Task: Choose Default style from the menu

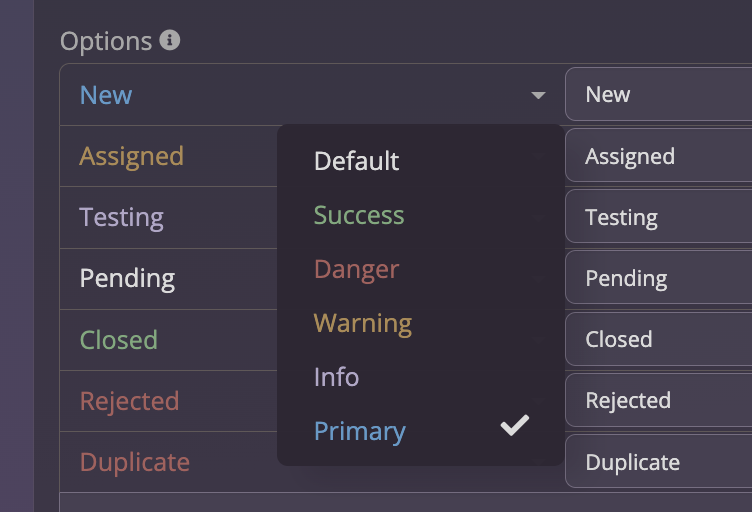Action: [x=356, y=161]
